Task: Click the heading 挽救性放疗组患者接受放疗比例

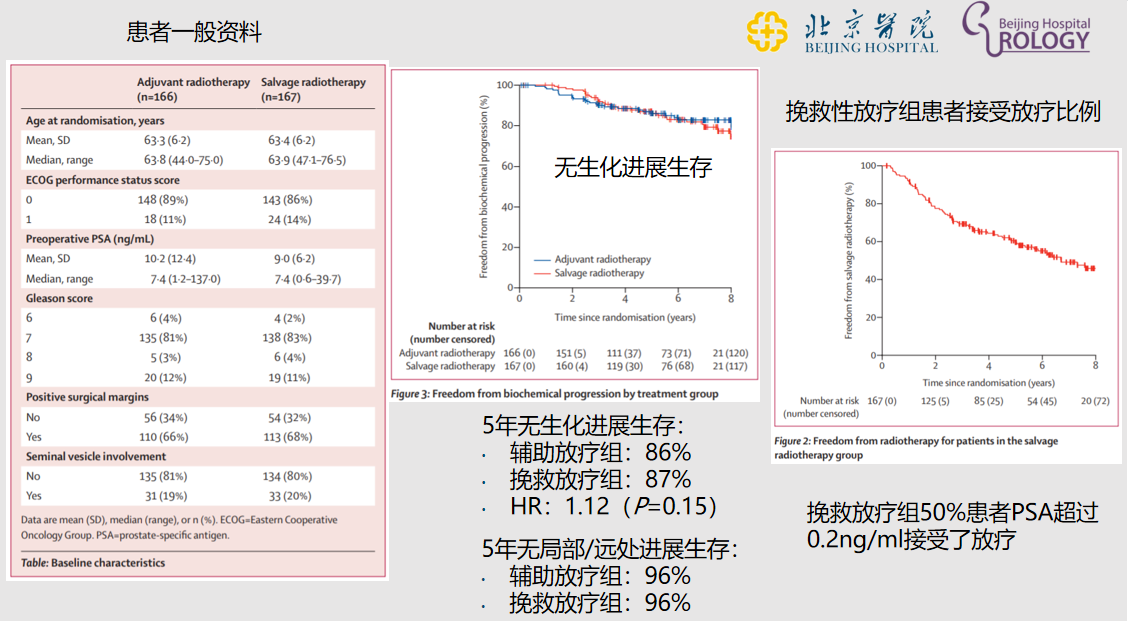Action: pyautogui.click(x=943, y=112)
